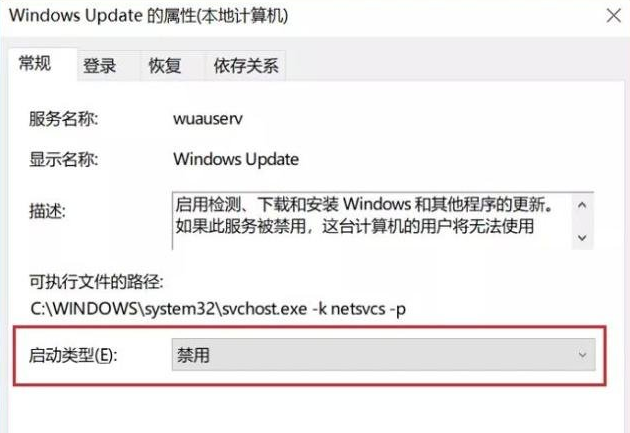Click the 服务名称 label
The width and height of the screenshot is (630, 433).
tap(63, 119)
